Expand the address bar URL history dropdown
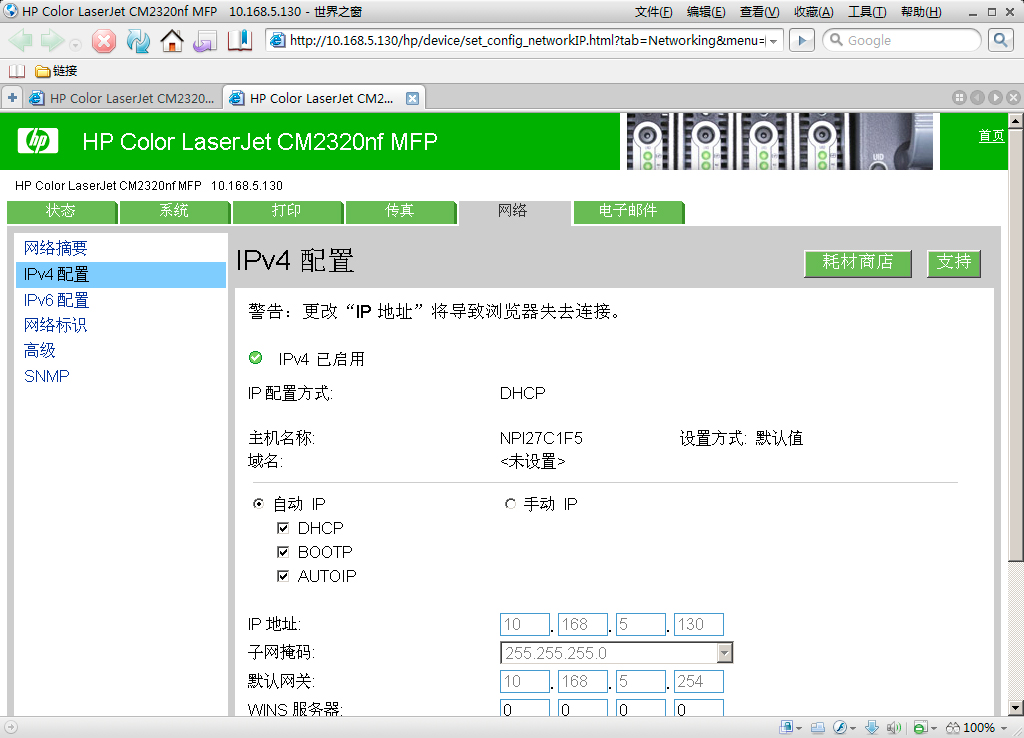Image resolution: width=1024 pixels, height=738 pixels. (773, 41)
